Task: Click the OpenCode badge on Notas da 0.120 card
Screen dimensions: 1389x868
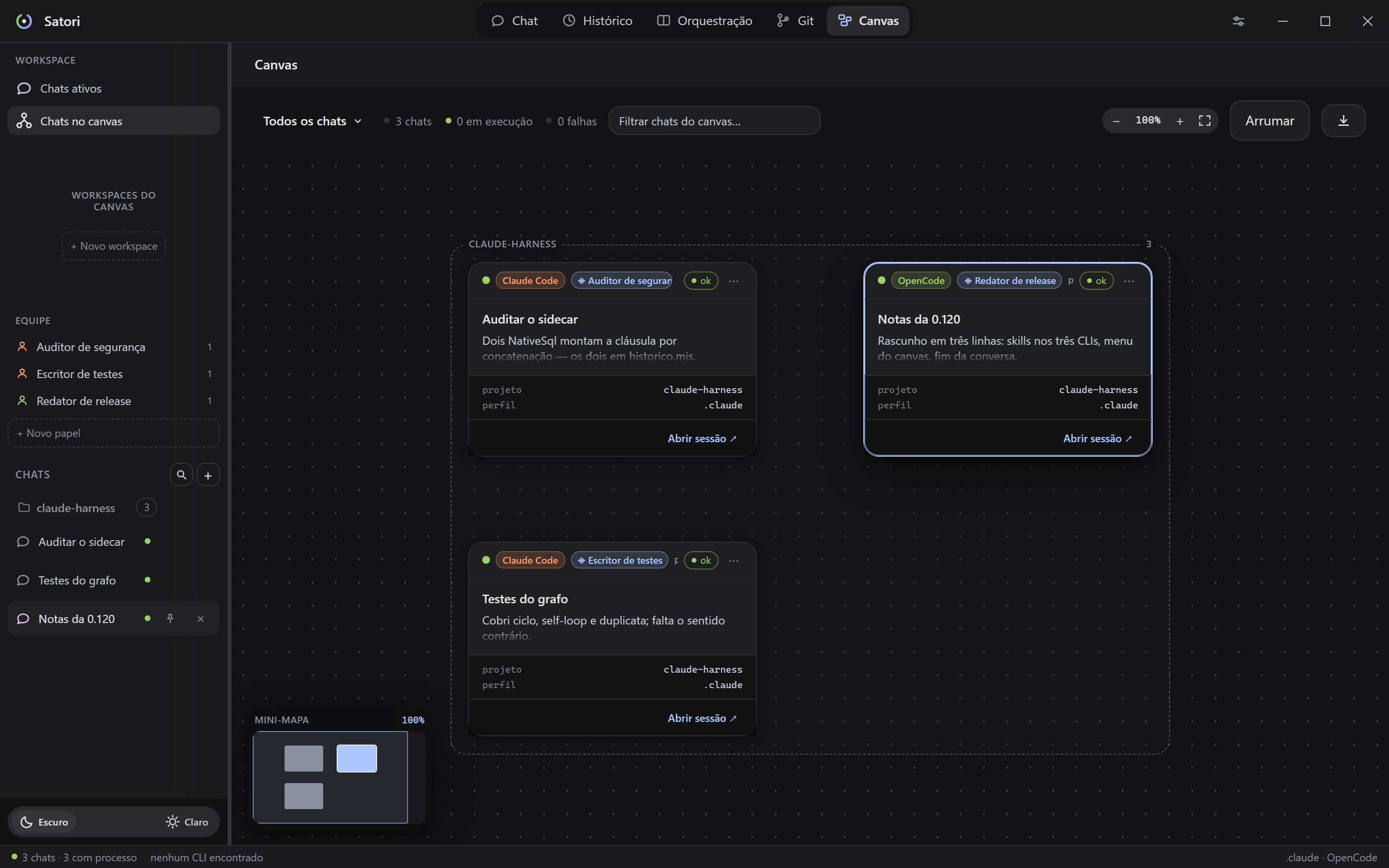Action: click(x=921, y=280)
